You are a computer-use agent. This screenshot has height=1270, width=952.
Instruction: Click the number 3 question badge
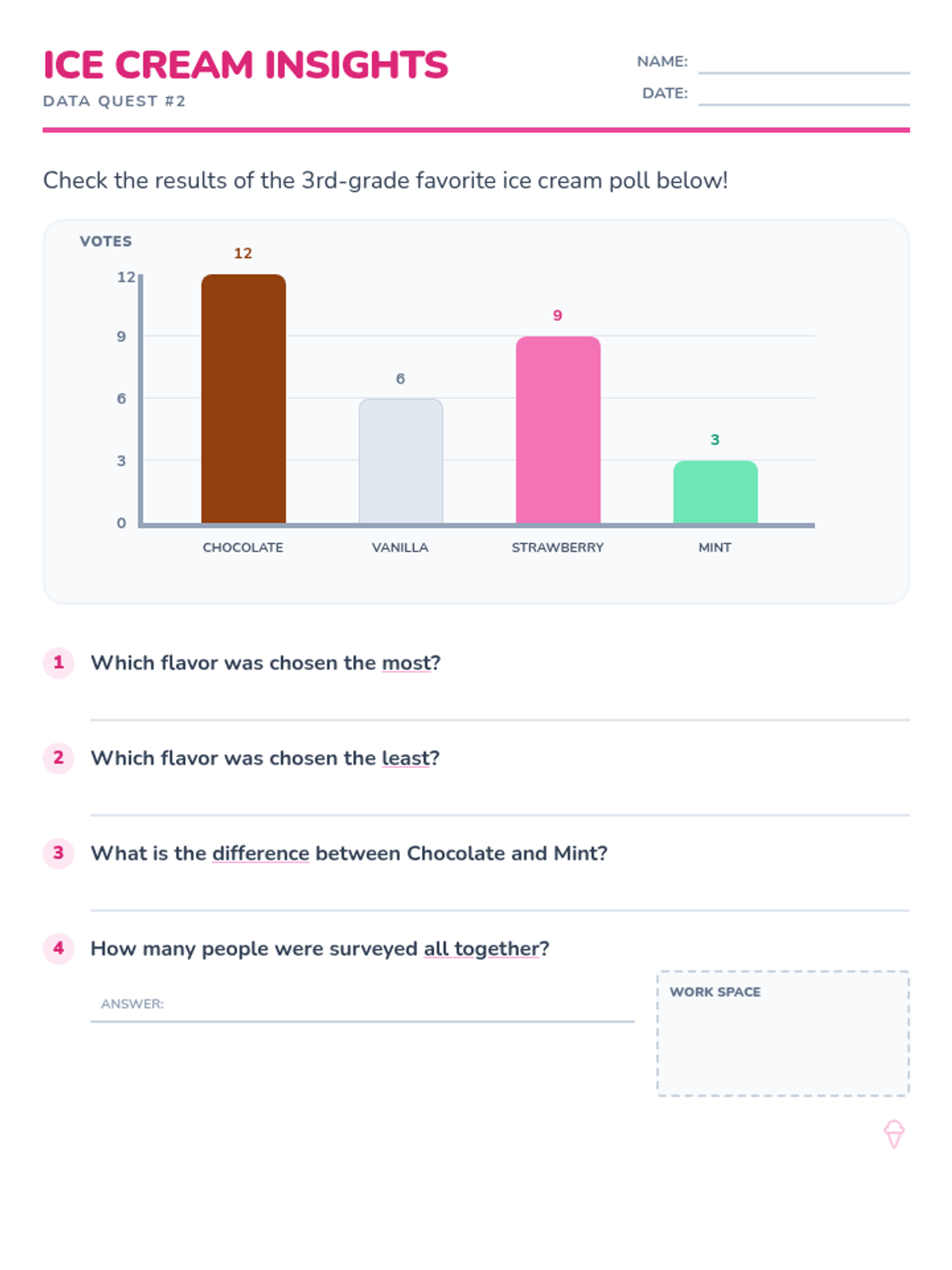coord(58,853)
